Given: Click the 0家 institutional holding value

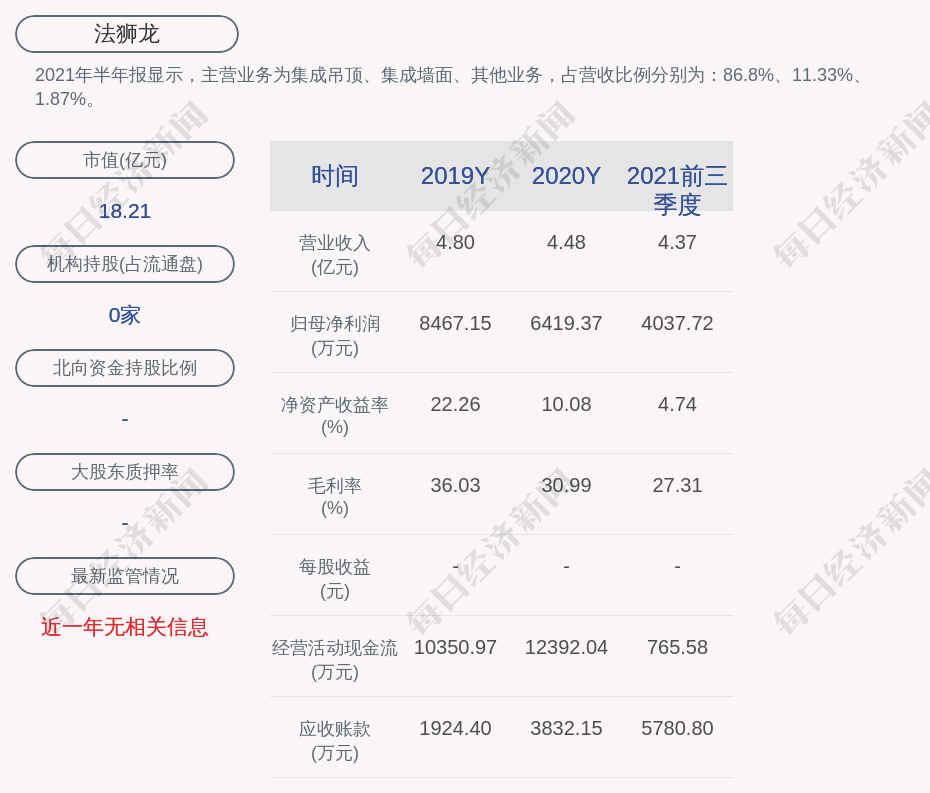Looking at the screenshot, I should 125,315.
